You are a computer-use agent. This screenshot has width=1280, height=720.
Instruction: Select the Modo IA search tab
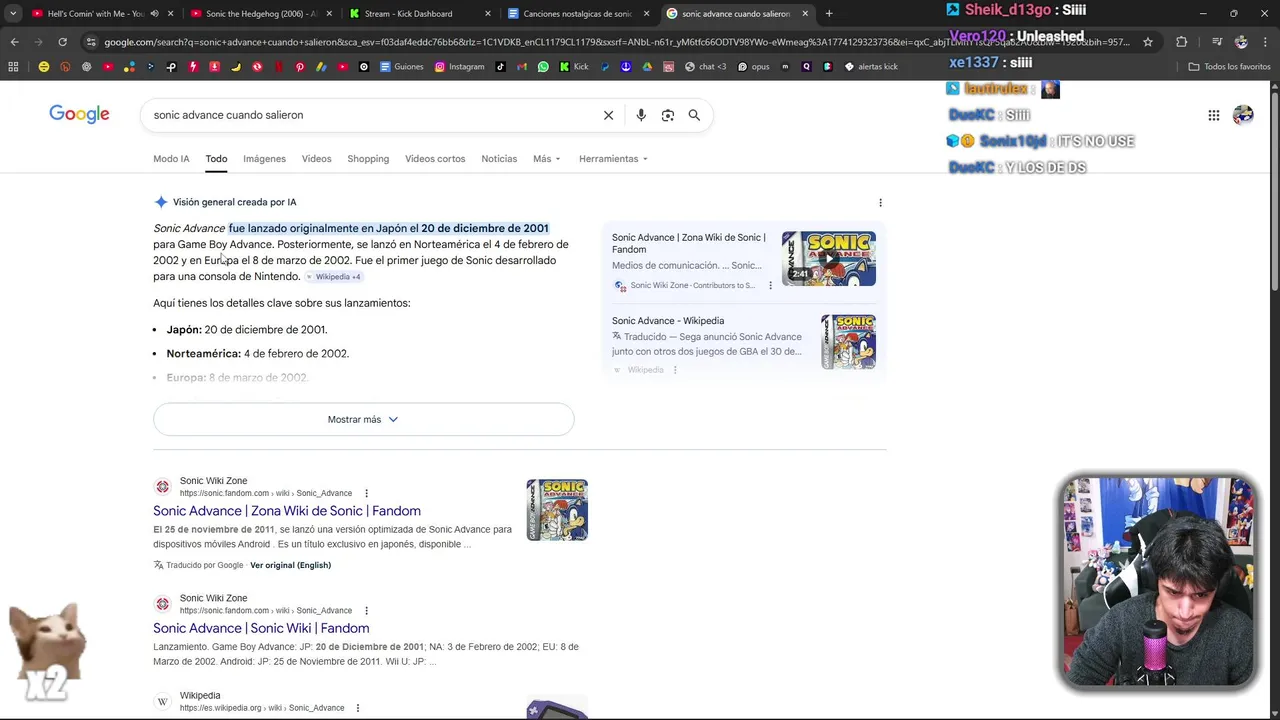pos(171,159)
